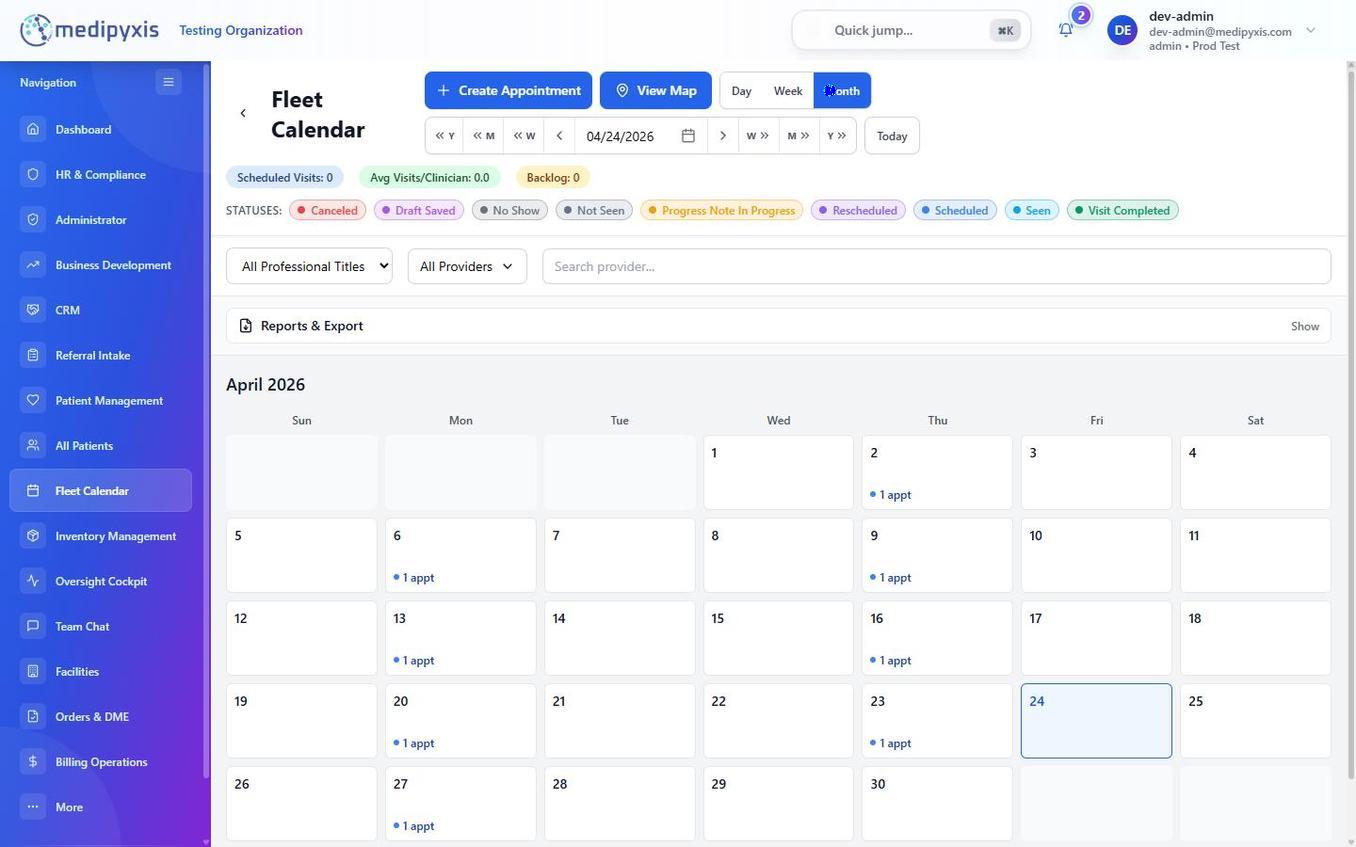Click the Oversight Cockpit activity icon
Image resolution: width=1356 pixels, height=847 pixels.
[33, 581]
